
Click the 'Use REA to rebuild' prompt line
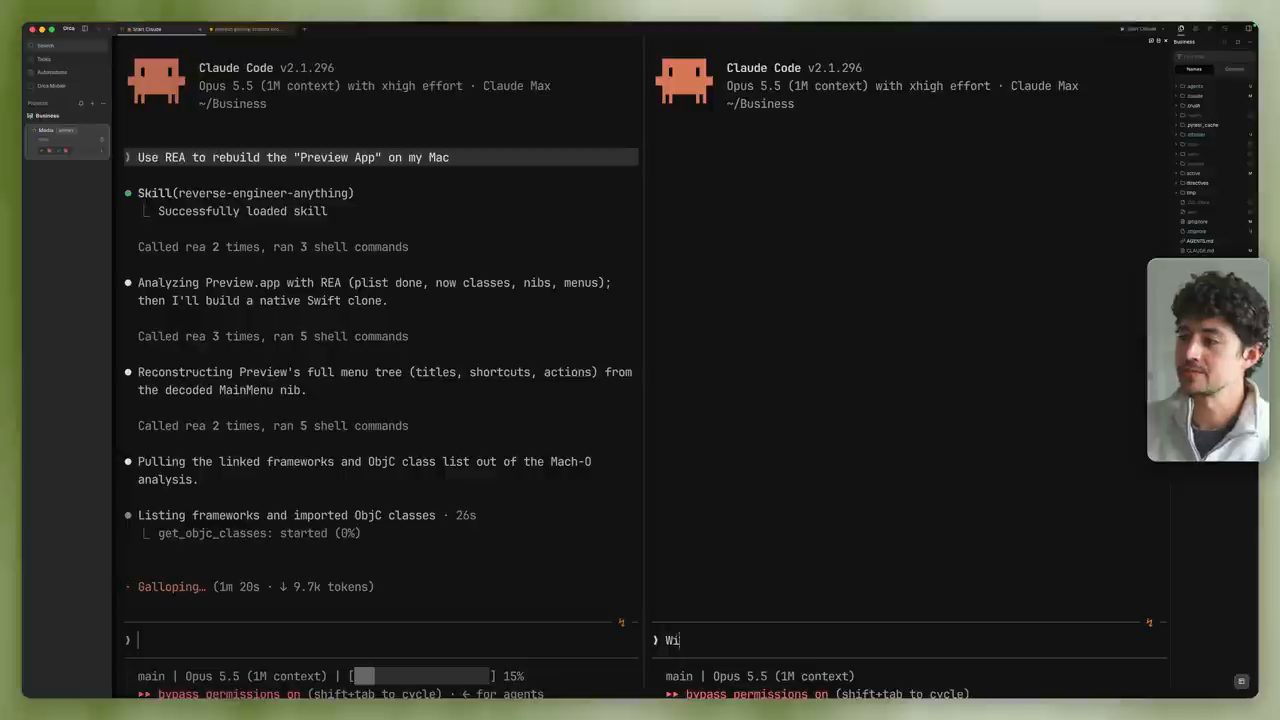(x=381, y=157)
